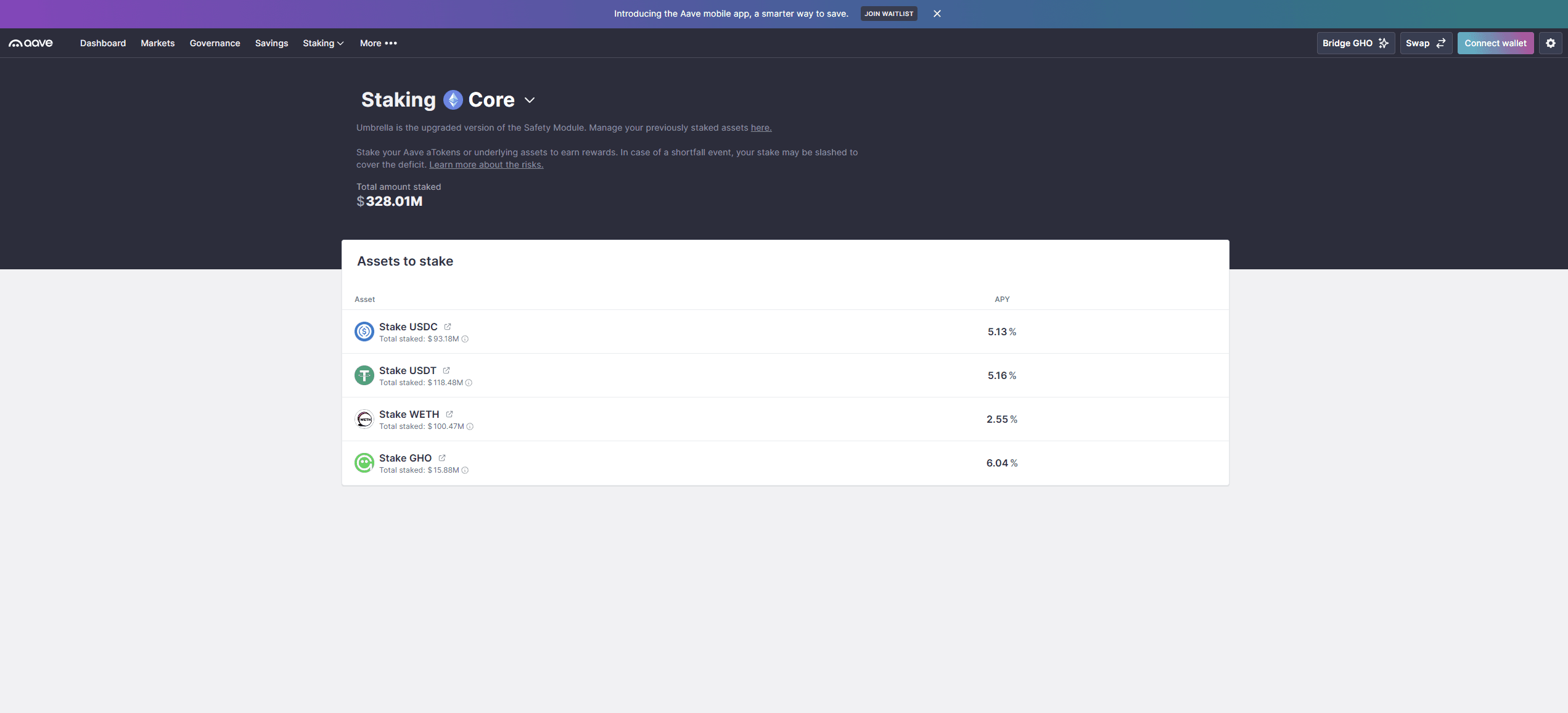Open external link icon beside Stake USDT

pyautogui.click(x=446, y=370)
